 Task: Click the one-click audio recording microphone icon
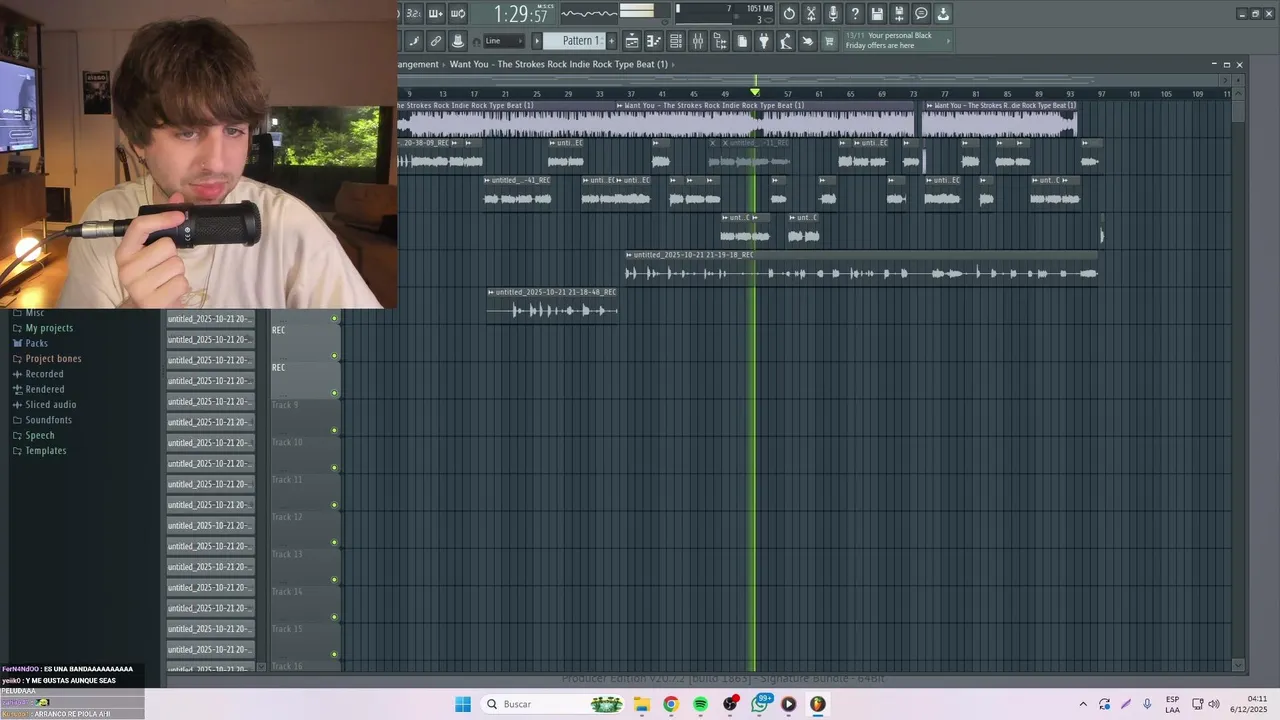(x=833, y=14)
